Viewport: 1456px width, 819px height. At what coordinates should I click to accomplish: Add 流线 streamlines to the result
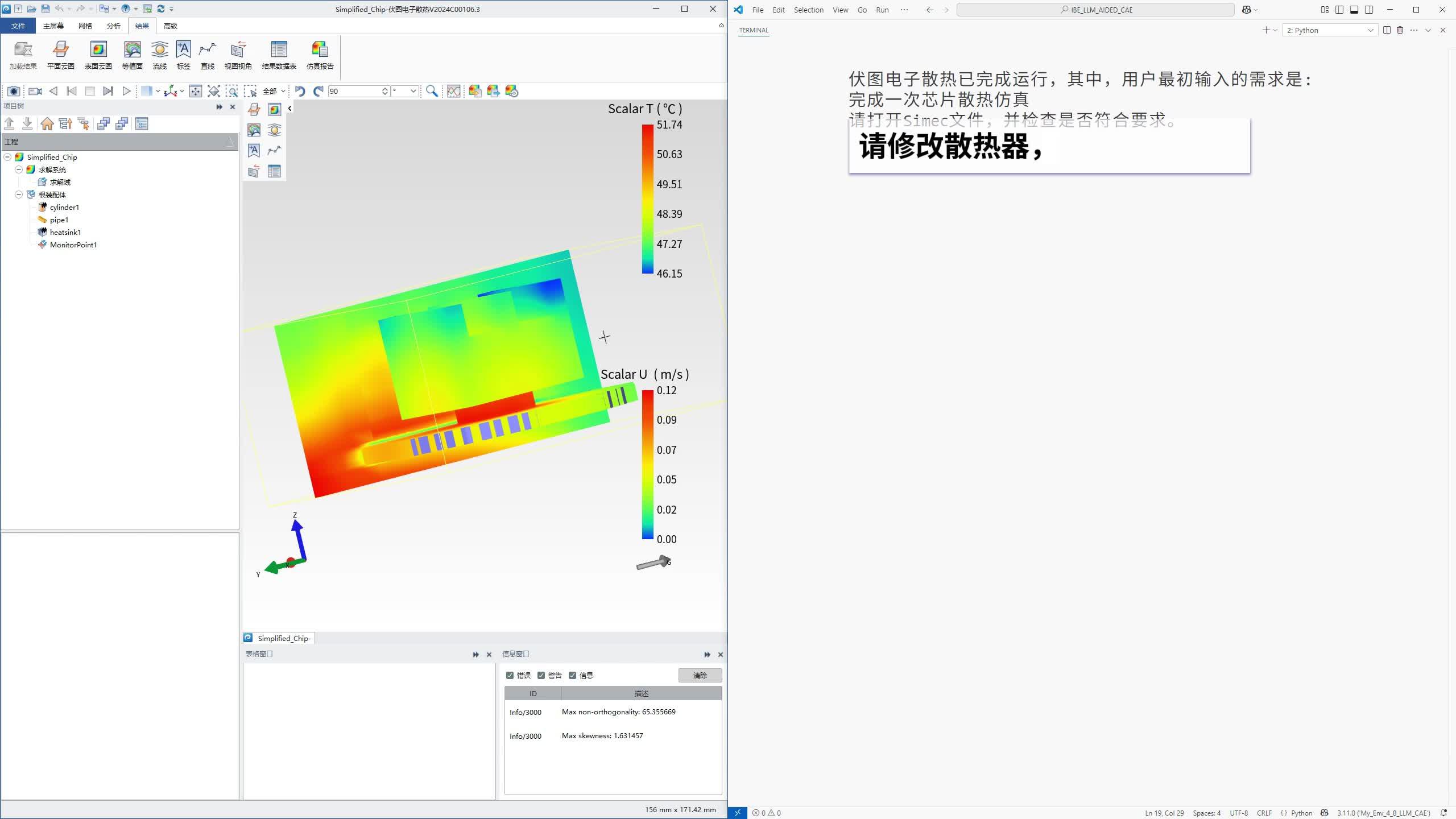159,54
